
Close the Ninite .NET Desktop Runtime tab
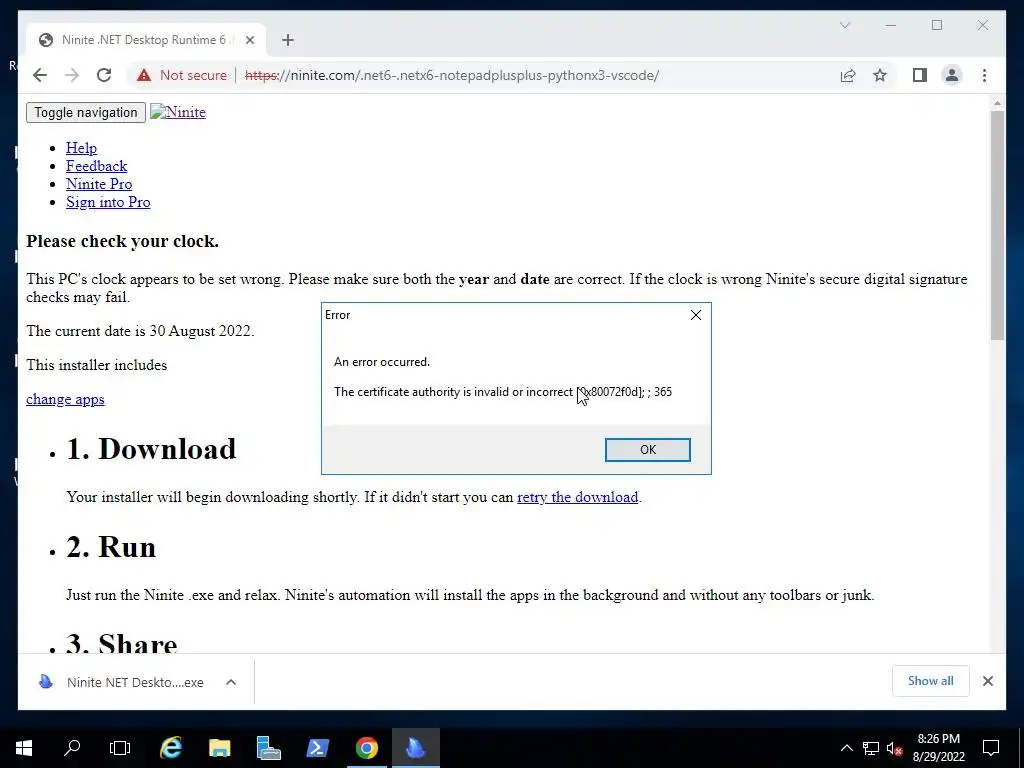pyautogui.click(x=249, y=40)
